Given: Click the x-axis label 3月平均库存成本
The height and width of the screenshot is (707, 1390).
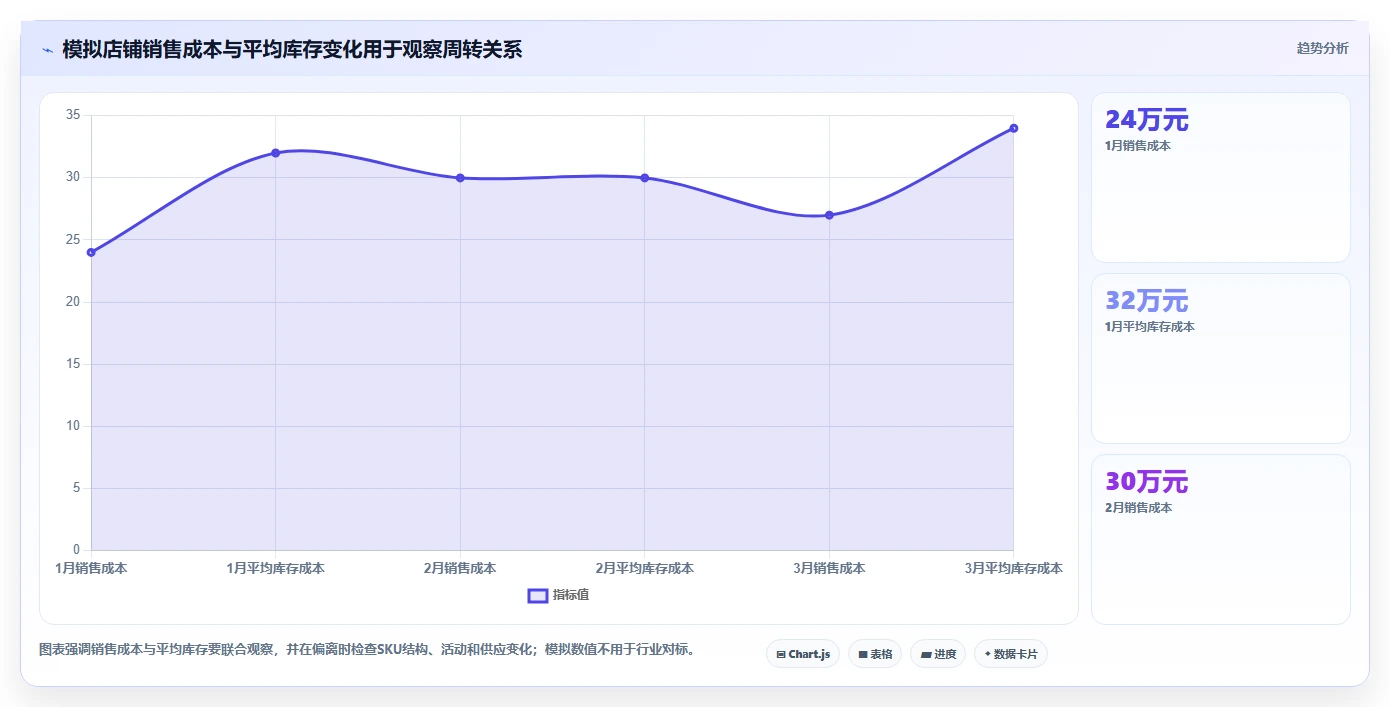Looking at the screenshot, I should (x=1013, y=568).
